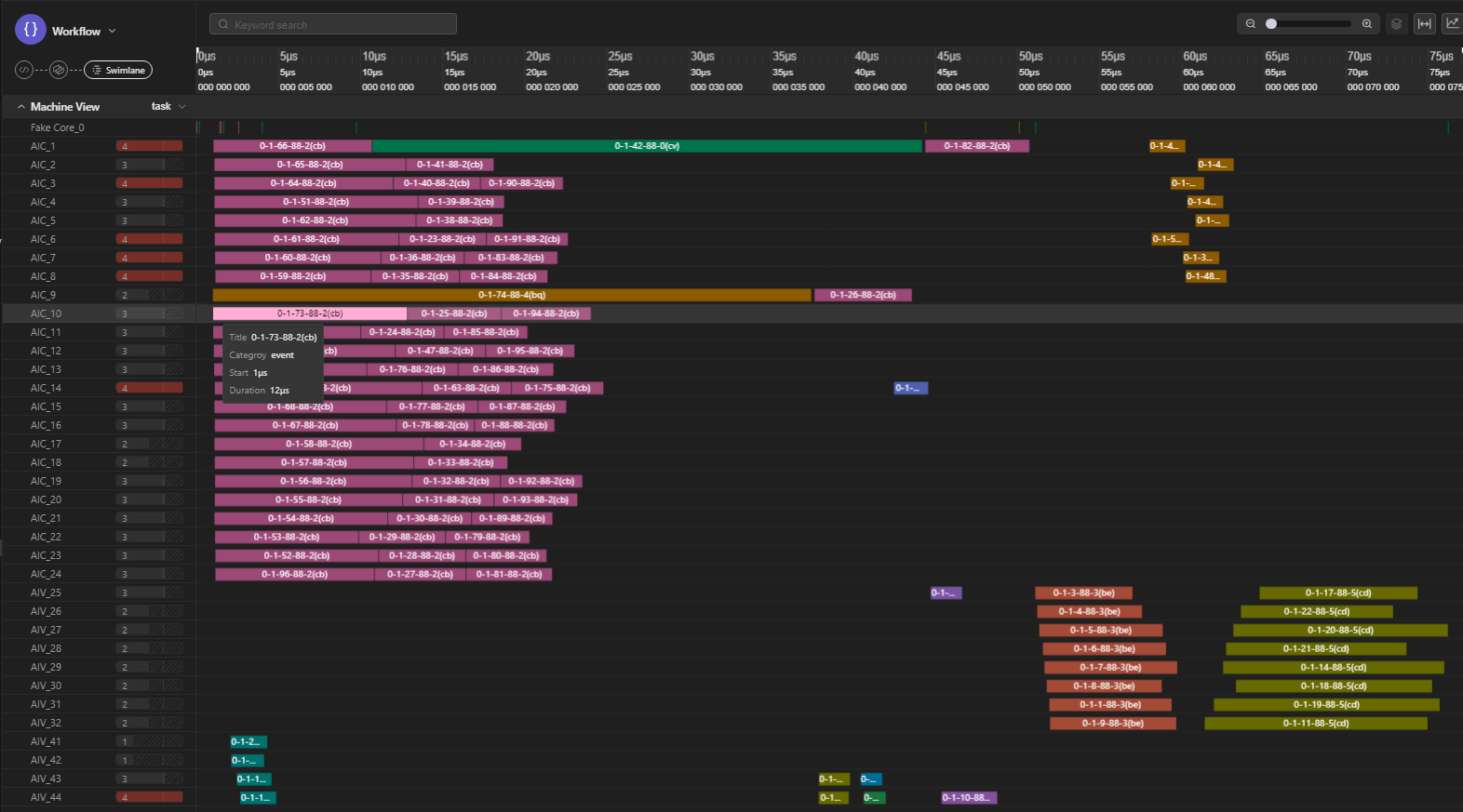Click the stacked layers icon
The width and height of the screenshot is (1463, 812).
[x=1396, y=24]
